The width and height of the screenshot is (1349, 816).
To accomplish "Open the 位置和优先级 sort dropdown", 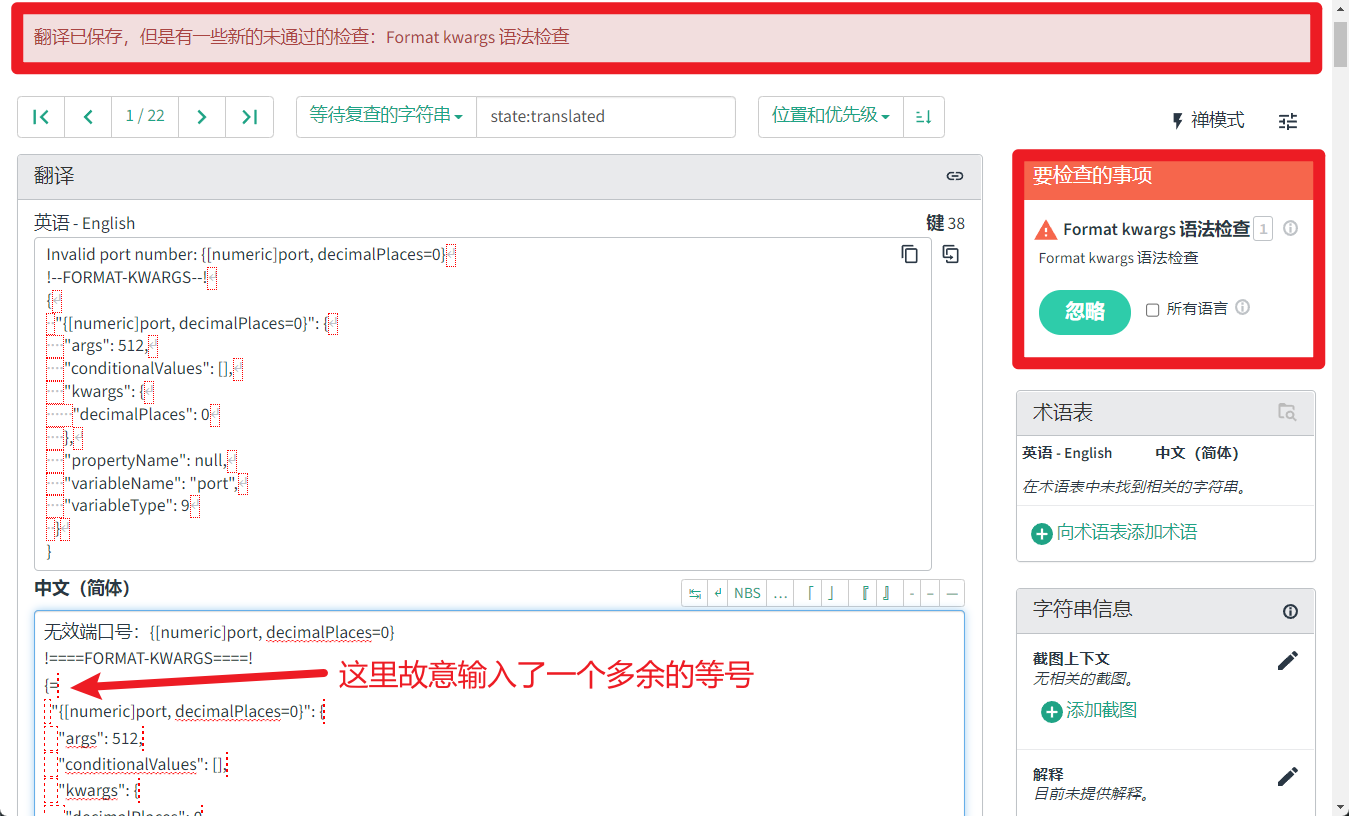I will (x=830, y=116).
